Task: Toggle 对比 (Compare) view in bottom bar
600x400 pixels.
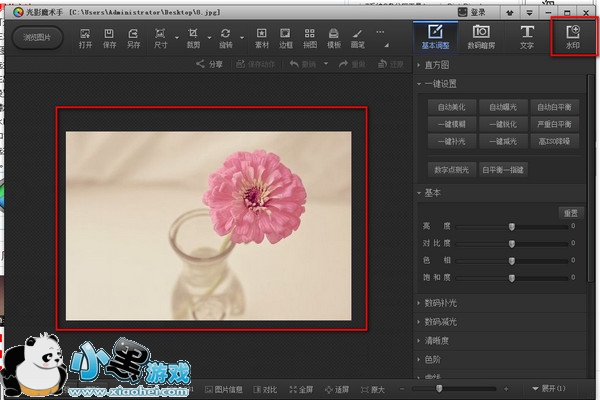Action: tap(265, 389)
